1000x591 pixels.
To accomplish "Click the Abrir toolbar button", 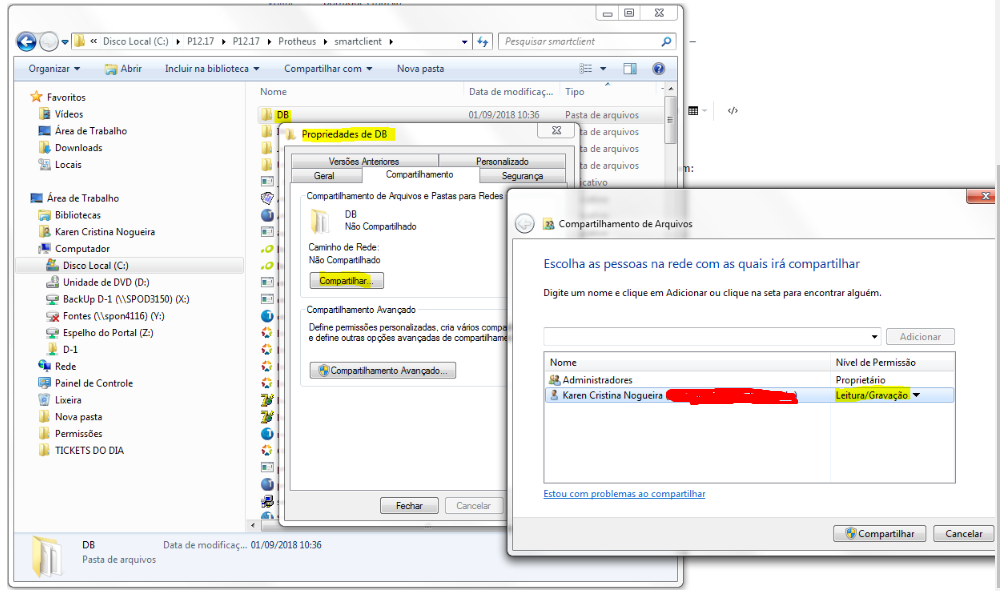I will pyautogui.click(x=123, y=68).
